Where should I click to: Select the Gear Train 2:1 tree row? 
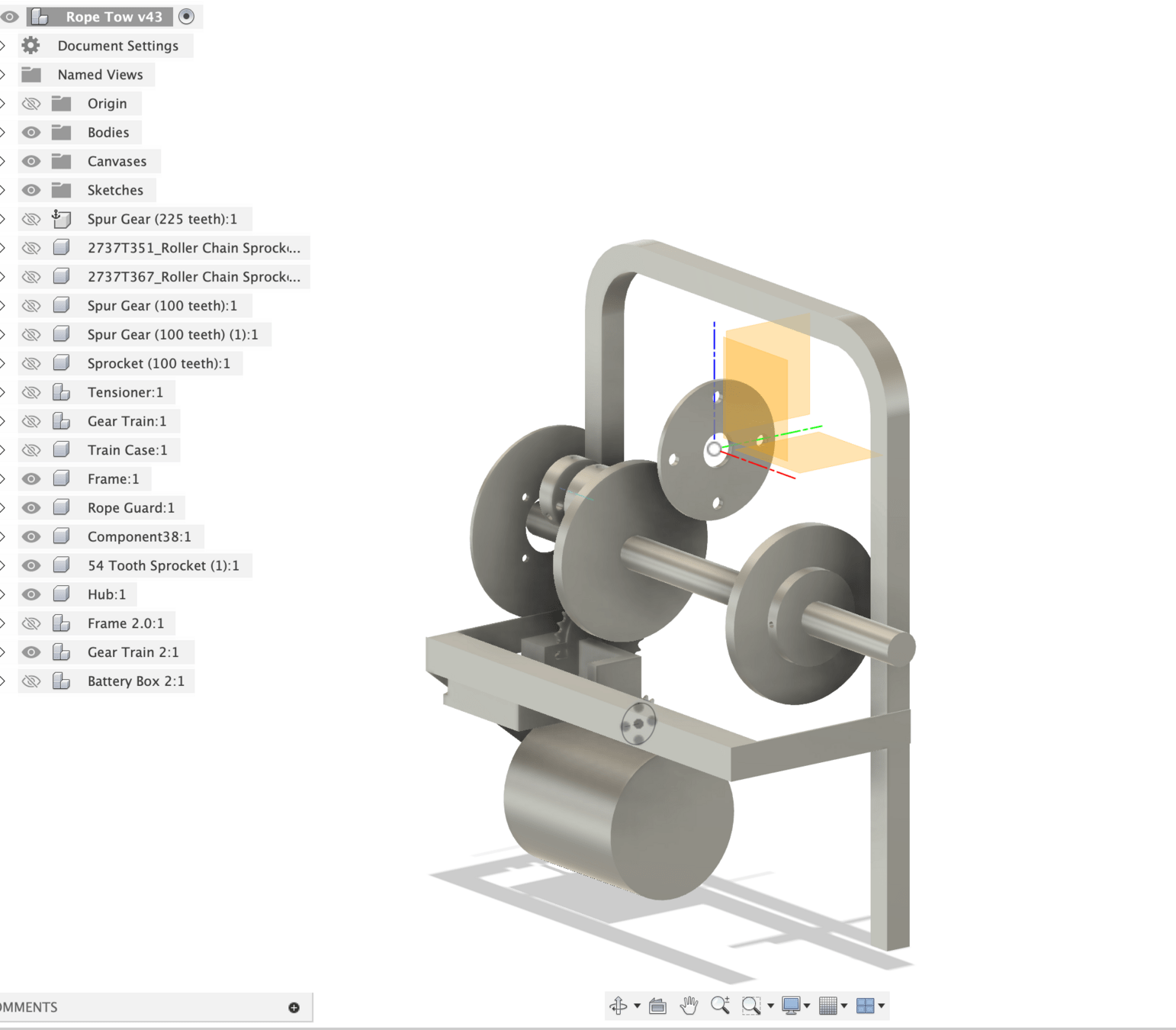pos(105,652)
